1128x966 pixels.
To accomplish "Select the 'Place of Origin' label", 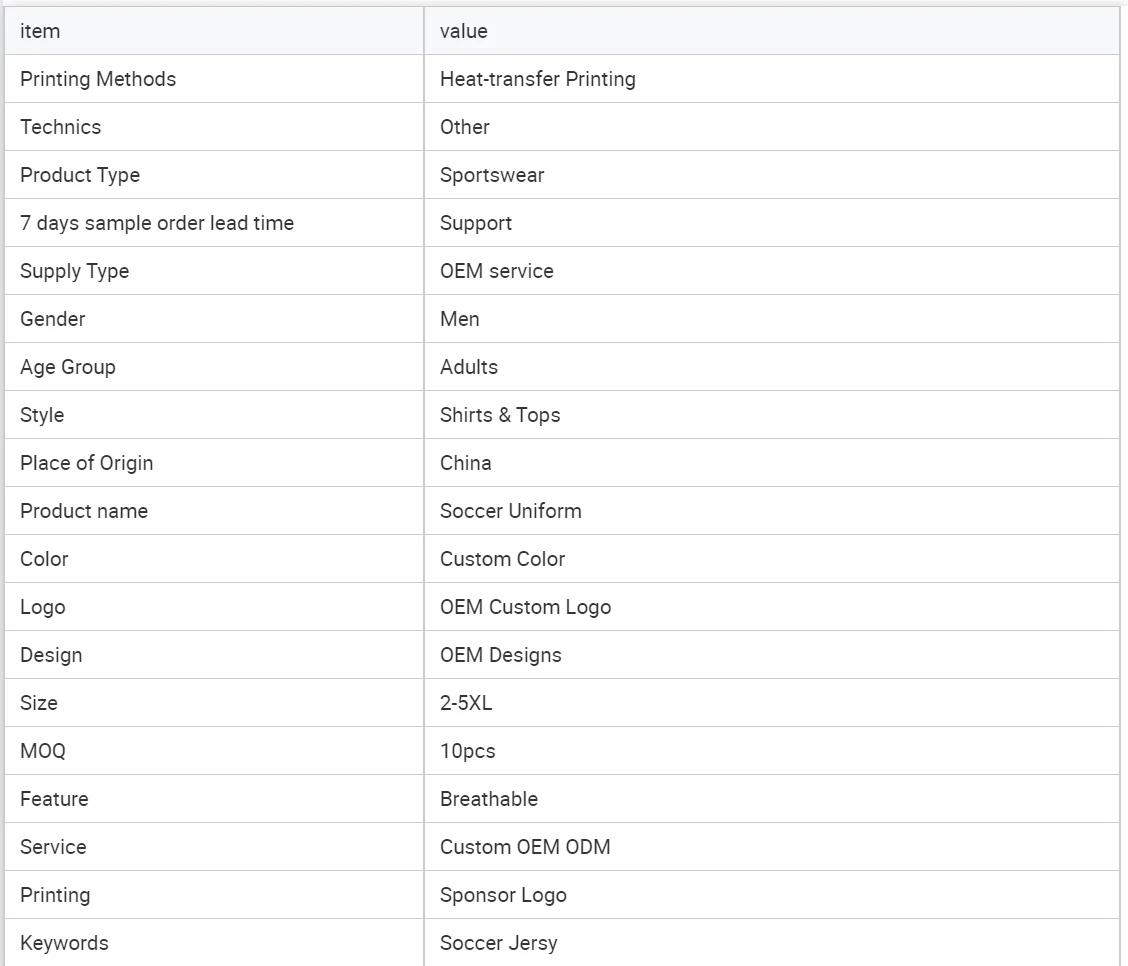I will click(87, 463).
